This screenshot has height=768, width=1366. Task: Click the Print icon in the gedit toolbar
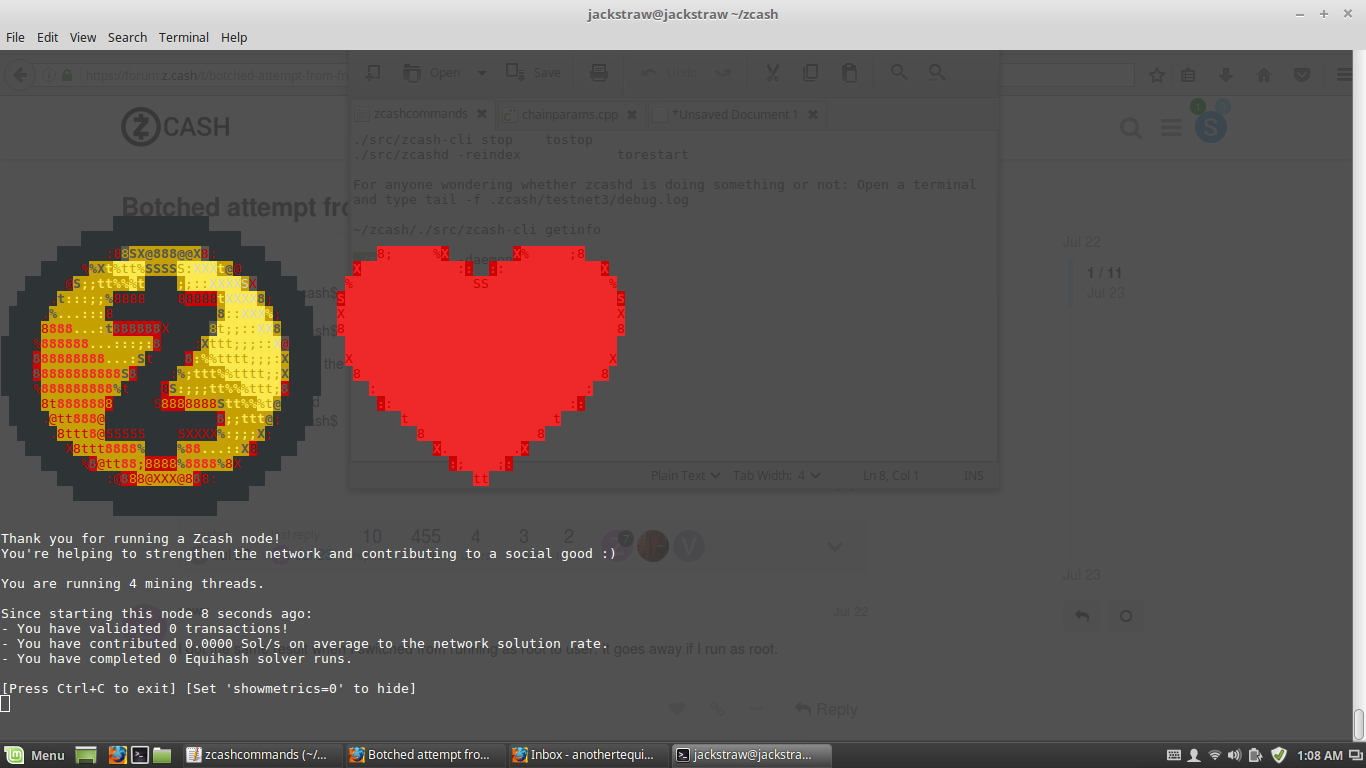point(599,73)
